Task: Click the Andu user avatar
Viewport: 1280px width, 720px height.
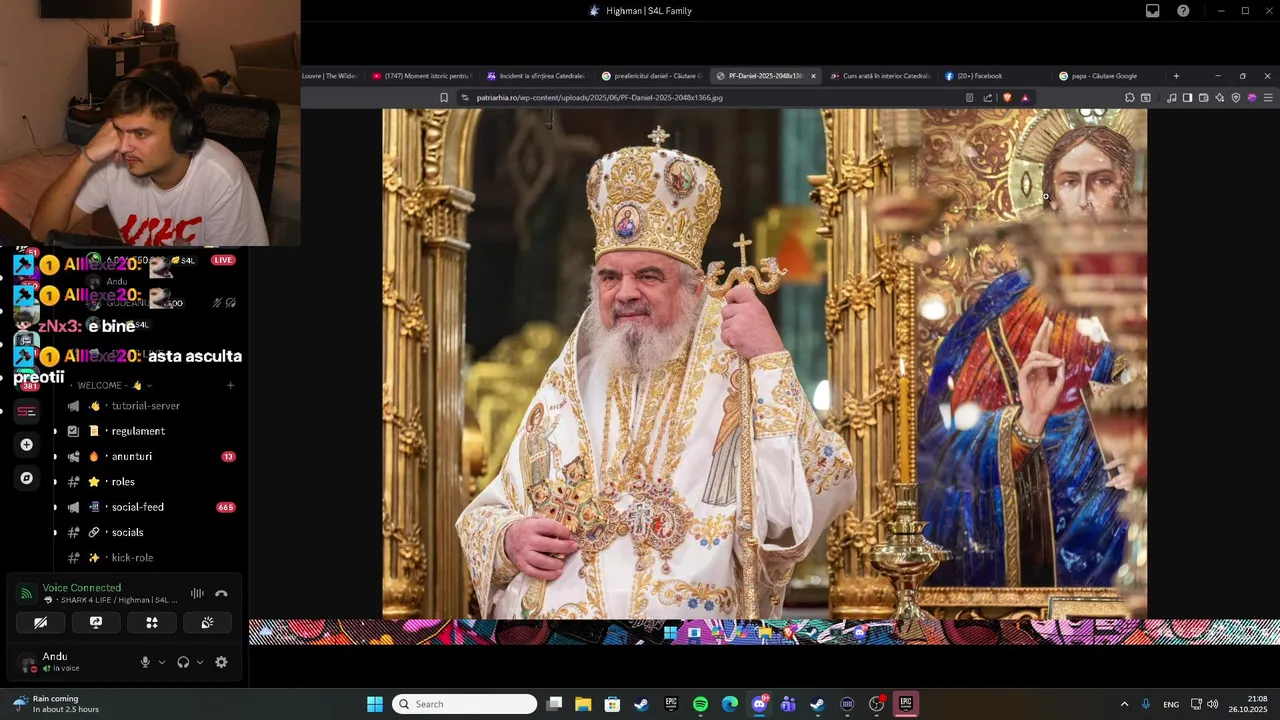Action: (x=26, y=662)
